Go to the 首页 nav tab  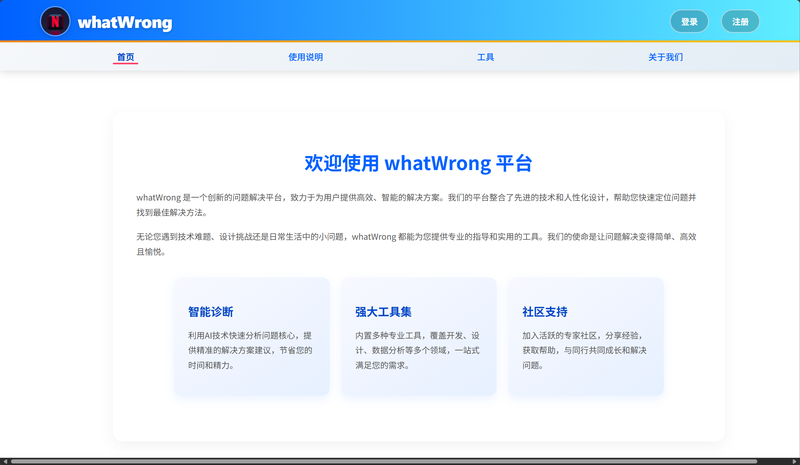[126, 57]
